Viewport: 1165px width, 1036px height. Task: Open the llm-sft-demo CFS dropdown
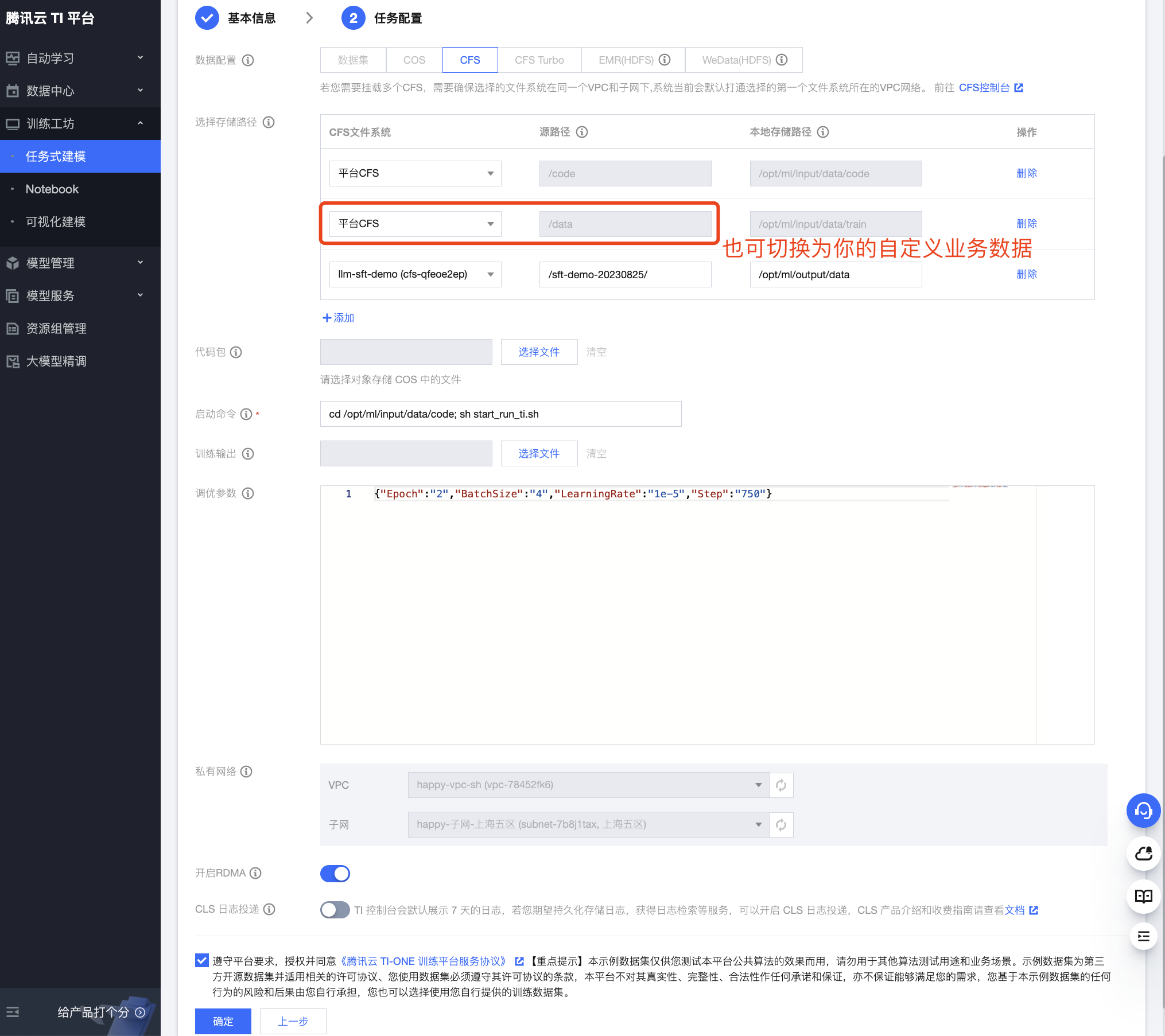click(415, 274)
